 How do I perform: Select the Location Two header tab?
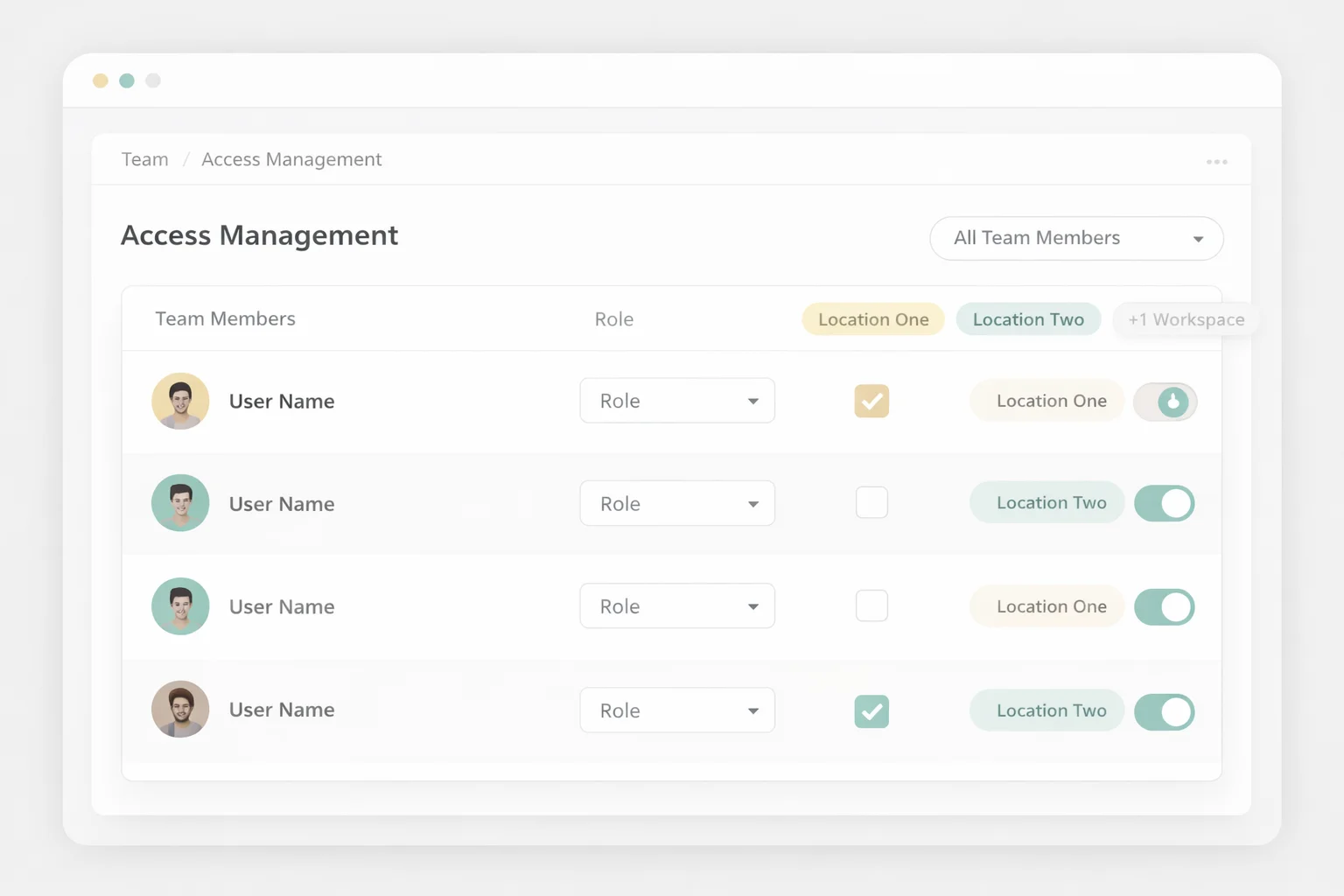click(x=1028, y=319)
